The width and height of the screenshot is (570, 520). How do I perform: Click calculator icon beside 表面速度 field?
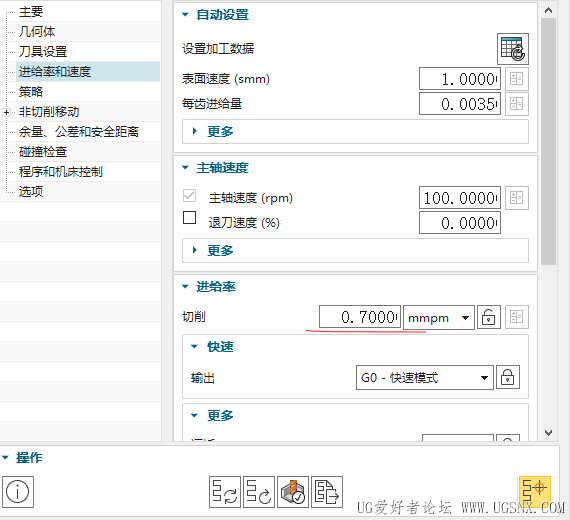tap(517, 79)
